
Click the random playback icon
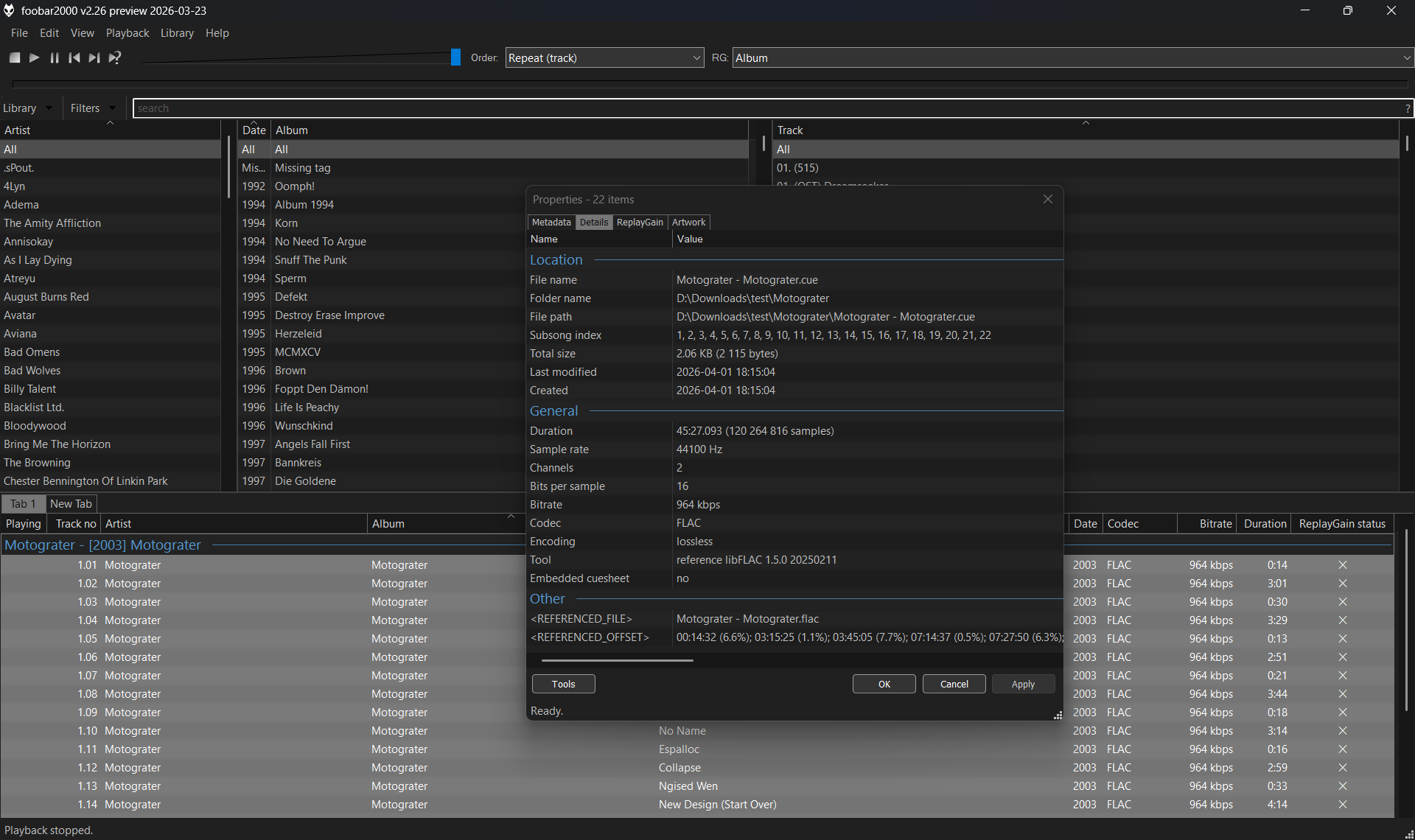point(115,57)
